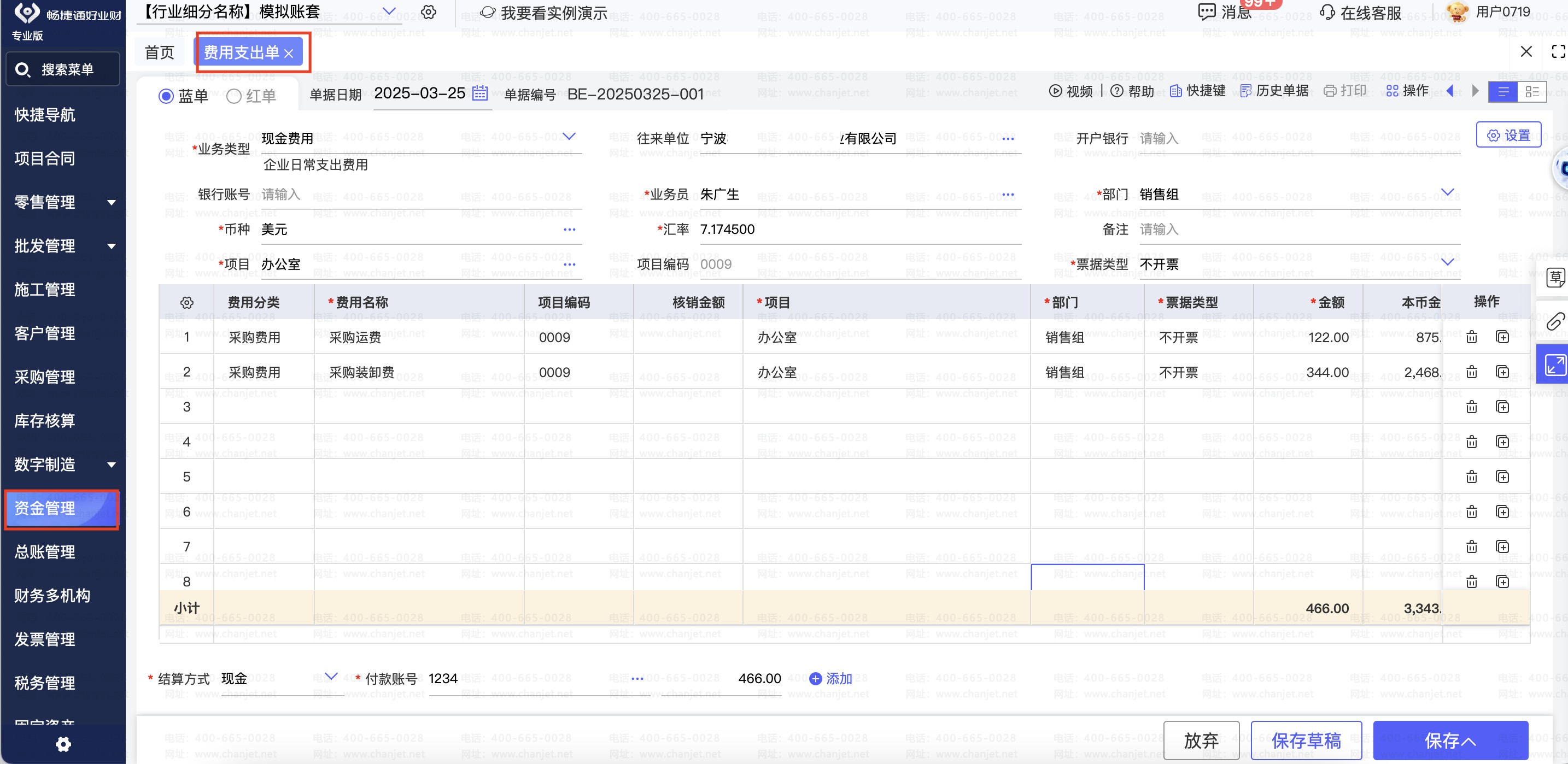Click 添加 to add settlement line
The height and width of the screenshot is (764, 1568).
tap(830, 678)
